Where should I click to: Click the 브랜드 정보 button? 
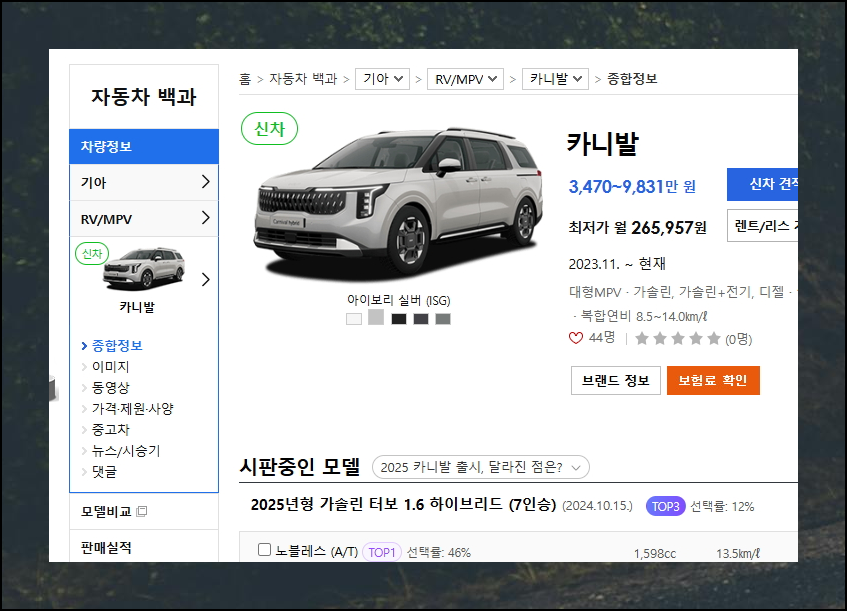click(x=616, y=380)
